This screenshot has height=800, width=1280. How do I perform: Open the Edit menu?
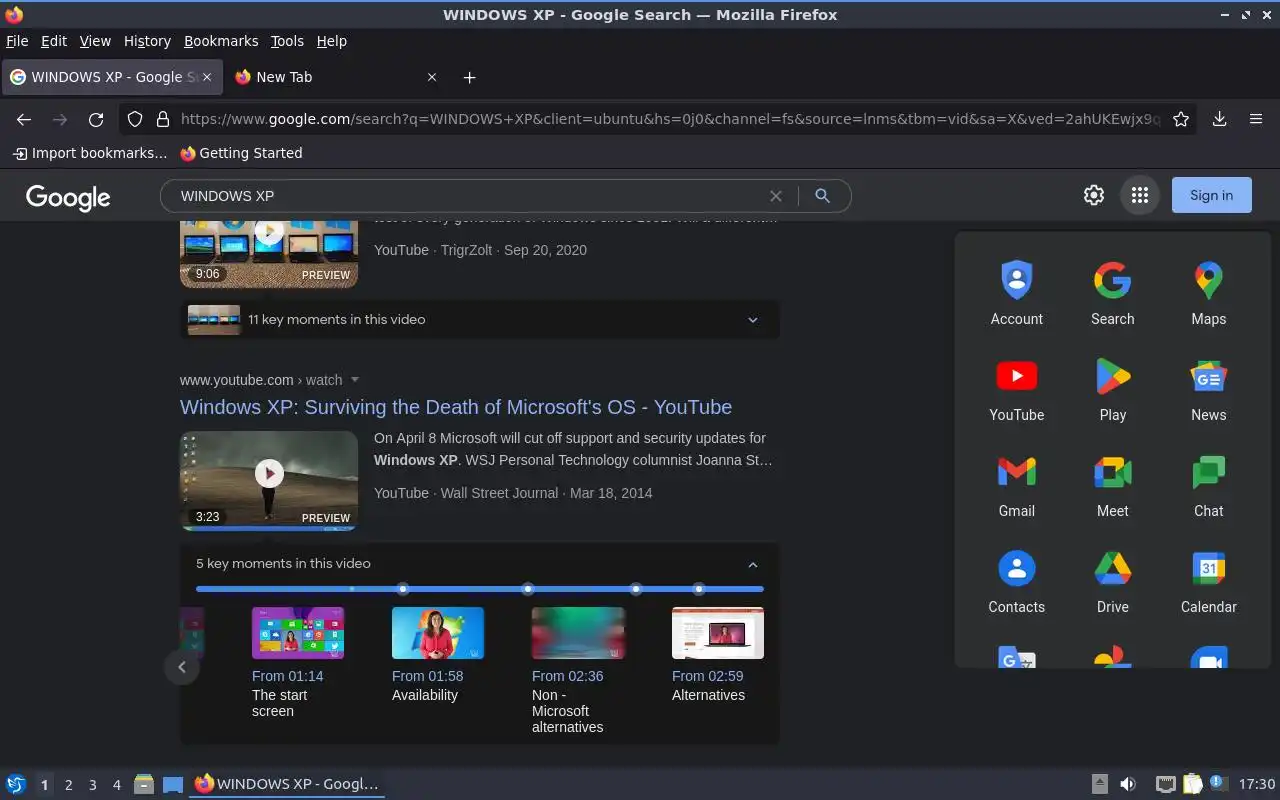(54, 41)
